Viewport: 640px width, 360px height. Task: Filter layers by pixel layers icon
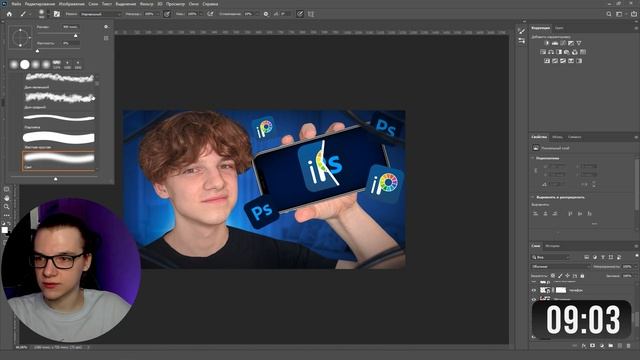coord(587,257)
